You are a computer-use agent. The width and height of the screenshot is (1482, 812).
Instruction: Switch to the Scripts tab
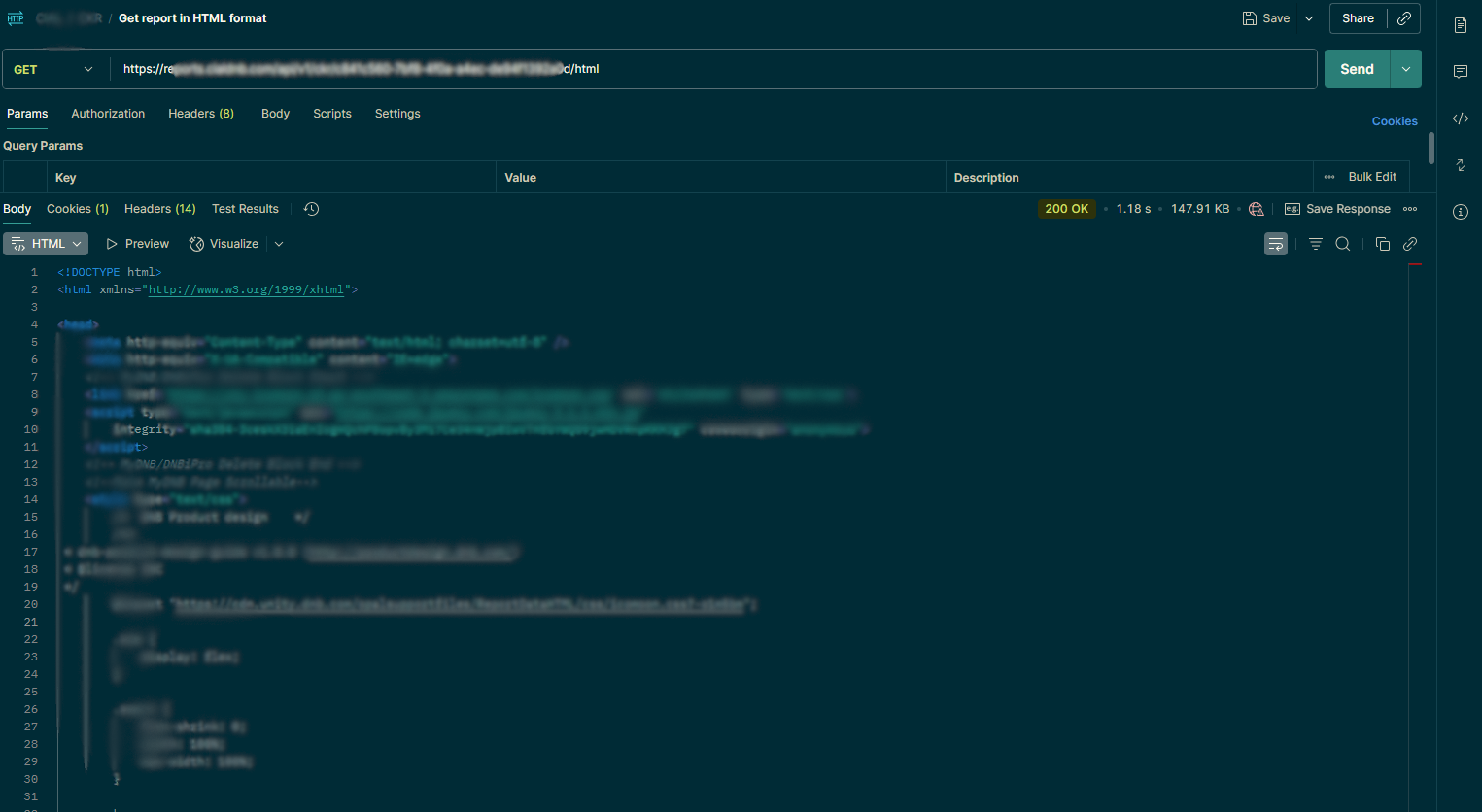(x=332, y=114)
